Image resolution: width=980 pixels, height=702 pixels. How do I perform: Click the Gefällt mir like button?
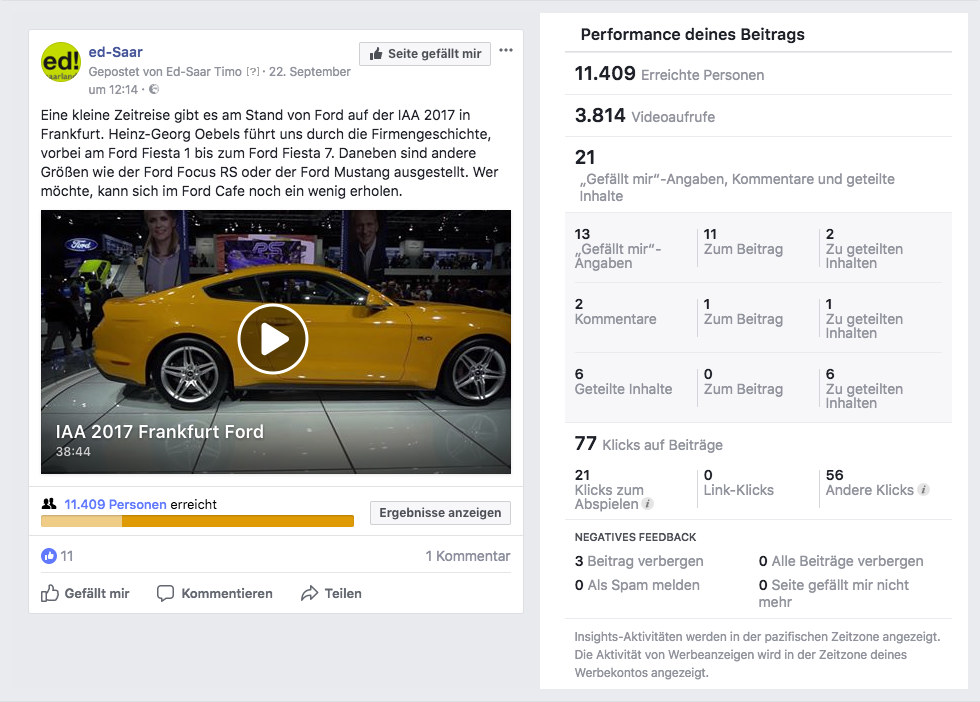coord(85,593)
